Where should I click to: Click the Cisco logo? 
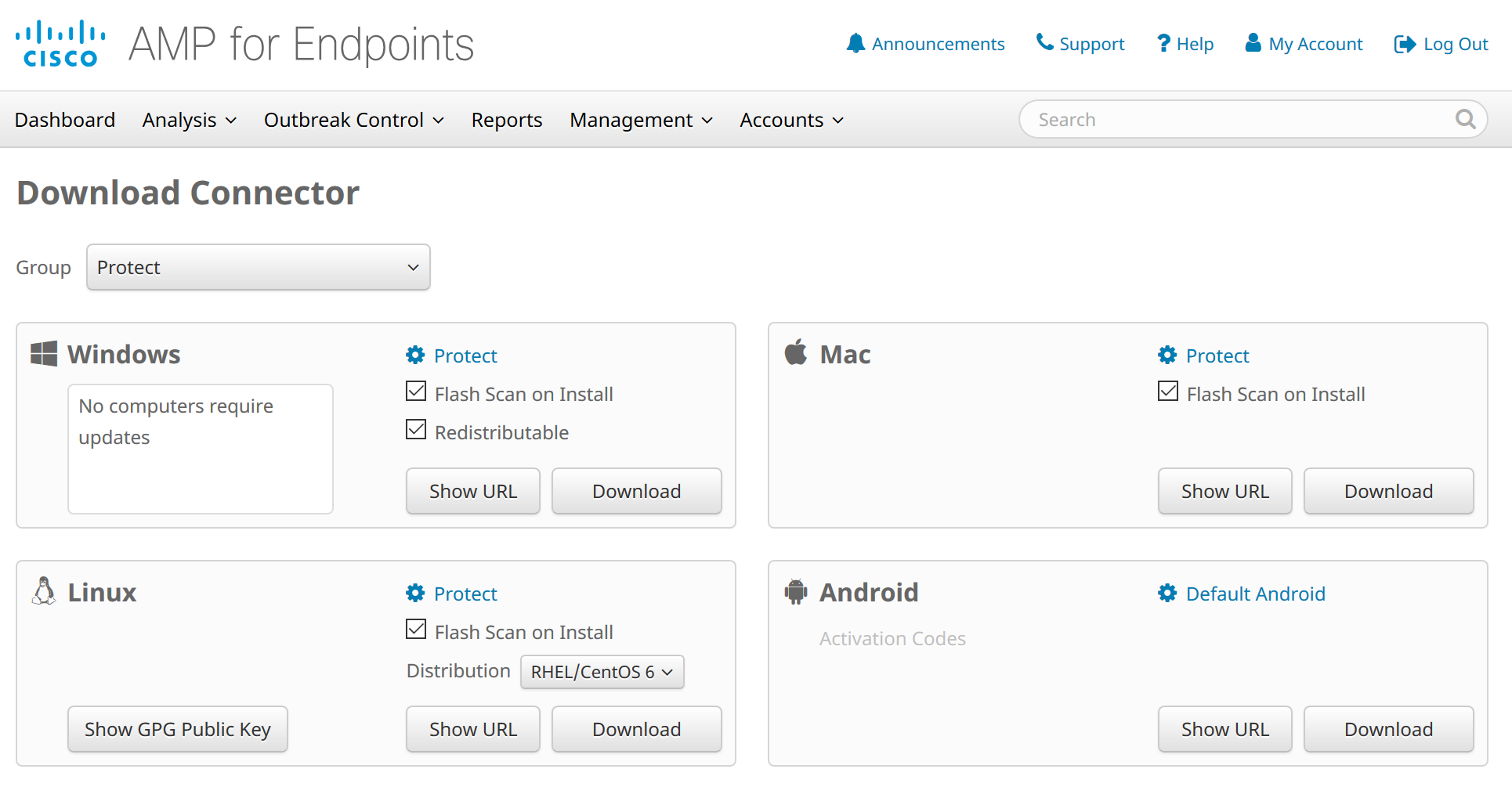click(60, 42)
